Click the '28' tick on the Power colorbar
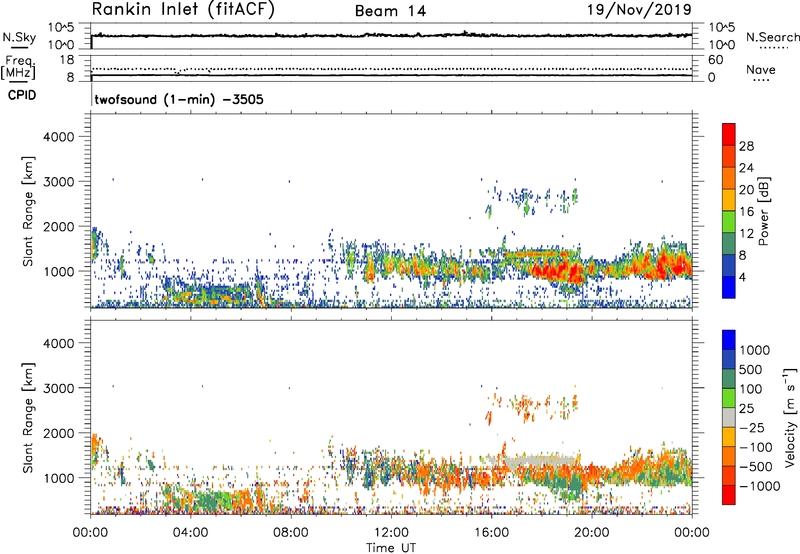The image size is (800, 554). 746,146
